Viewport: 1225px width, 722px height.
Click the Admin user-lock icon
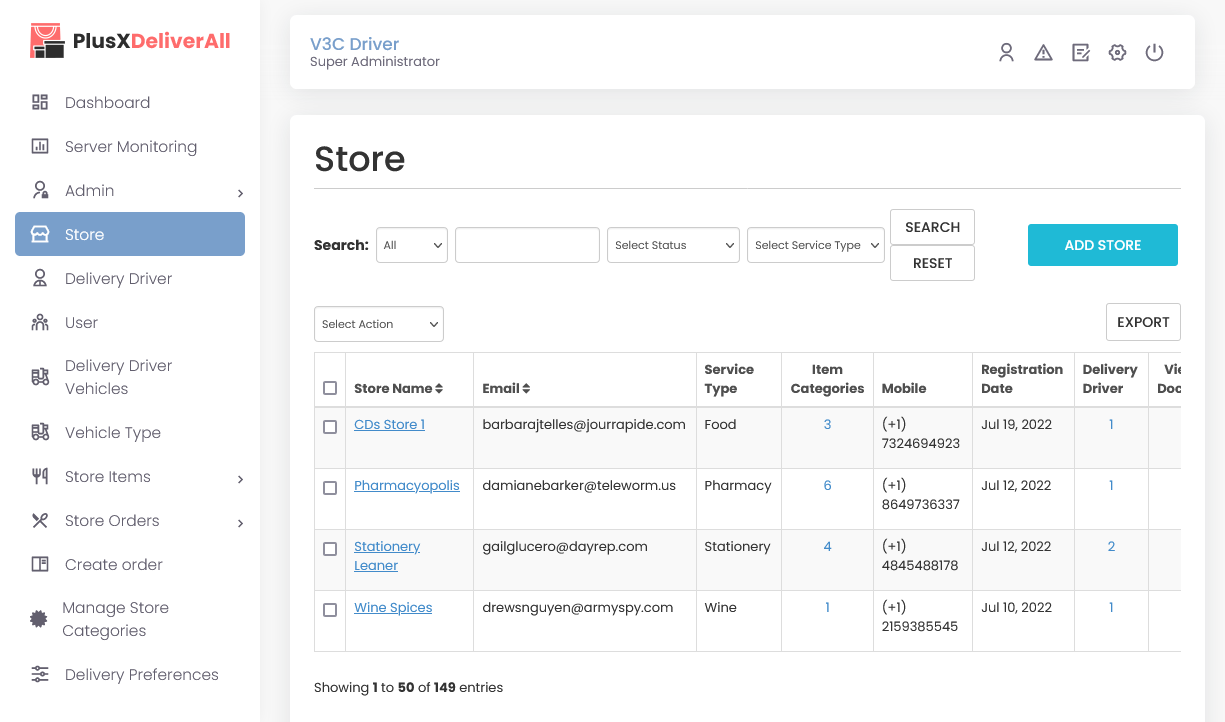pyautogui.click(x=40, y=190)
